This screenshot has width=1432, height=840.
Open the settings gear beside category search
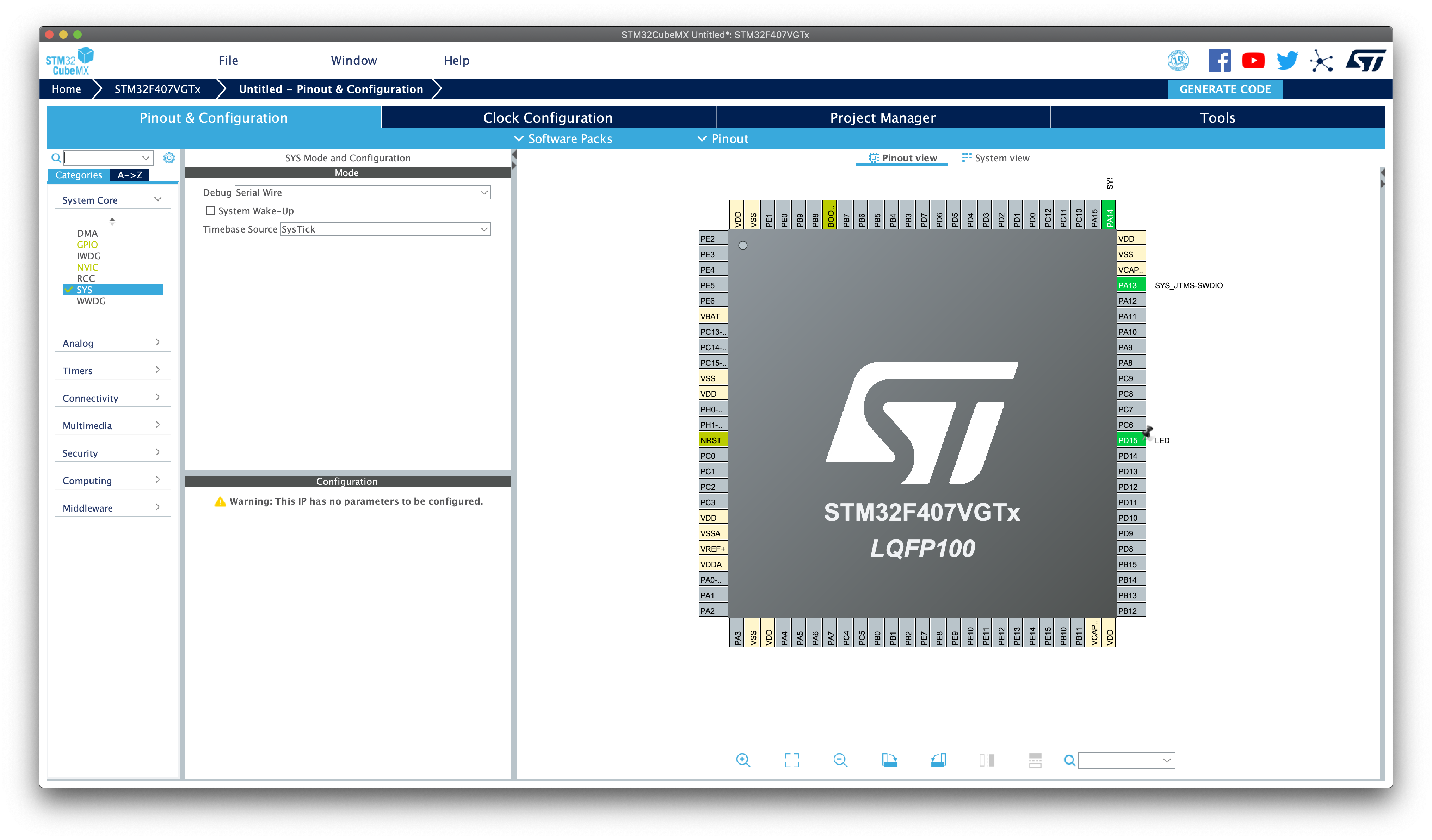click(169, 158)
